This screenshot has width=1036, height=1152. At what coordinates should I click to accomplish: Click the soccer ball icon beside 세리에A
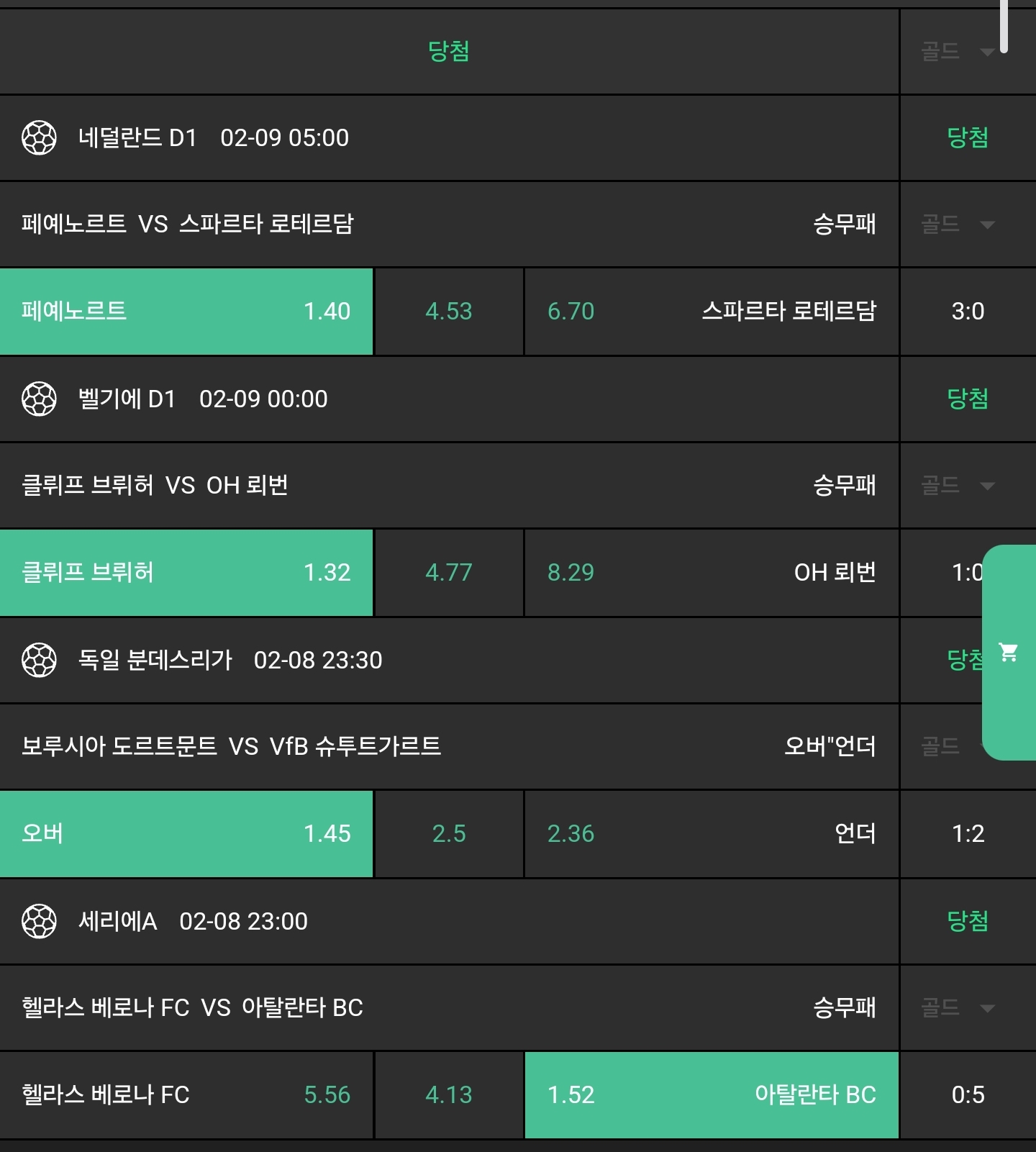click(x=39, y=921)
